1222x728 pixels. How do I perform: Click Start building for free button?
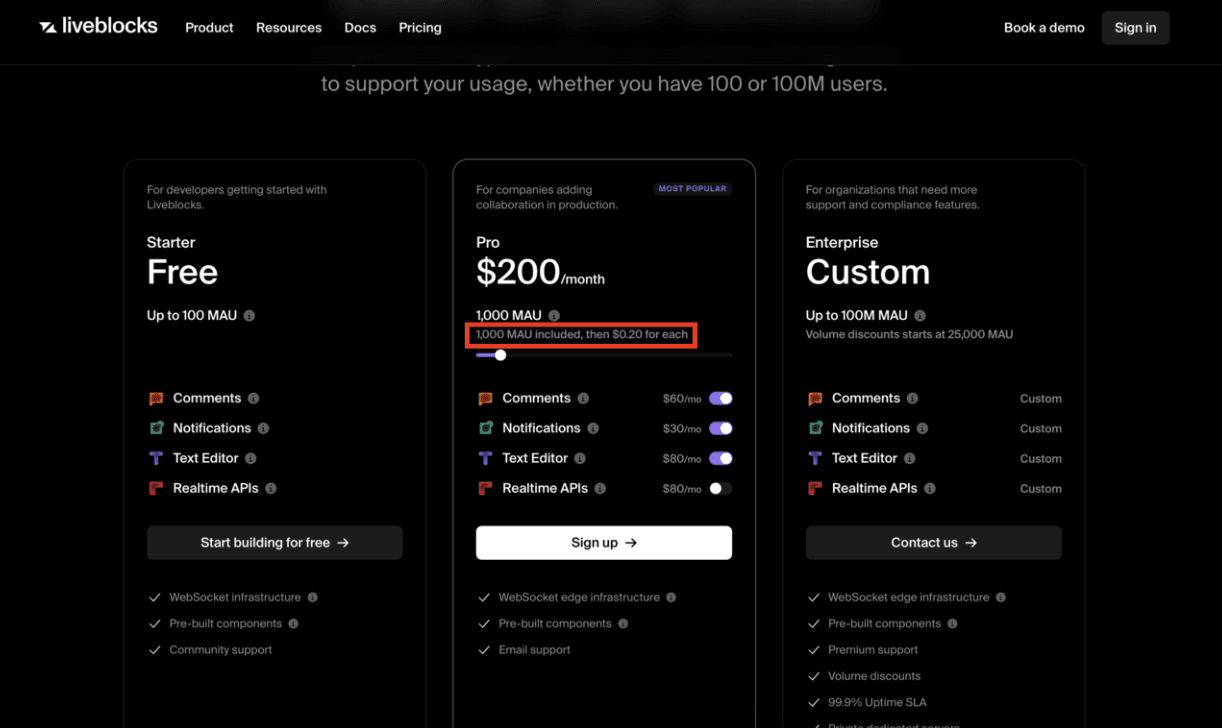(275, 543)
